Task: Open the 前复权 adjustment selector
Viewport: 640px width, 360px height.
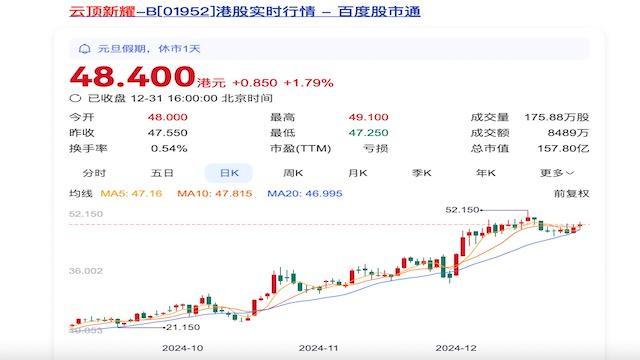Action: [571, 193]
